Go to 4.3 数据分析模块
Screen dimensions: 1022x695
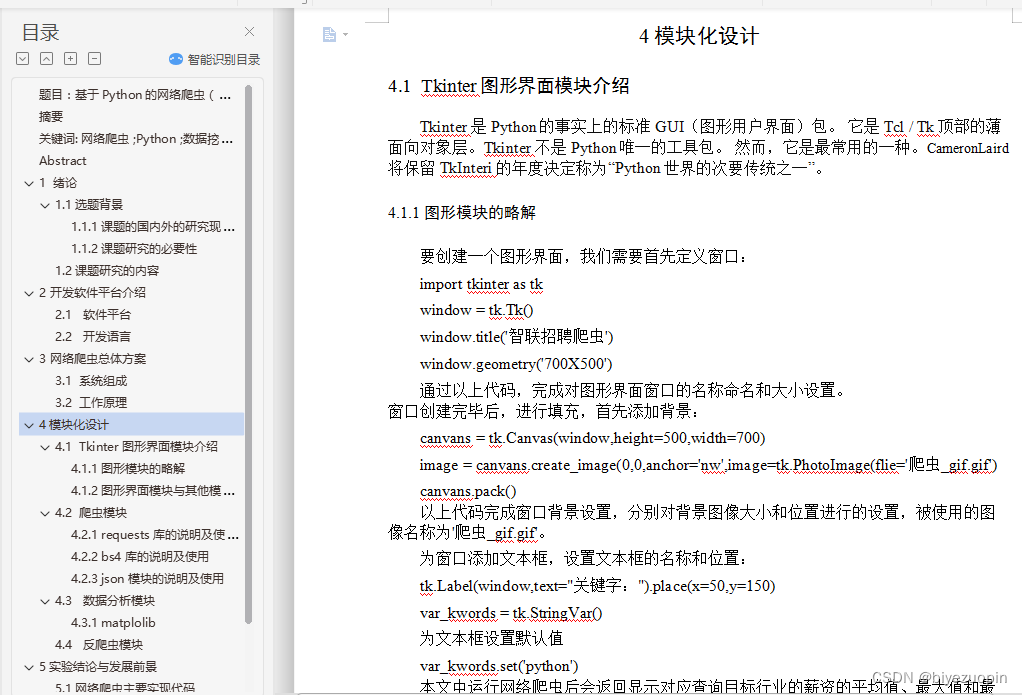105,600
